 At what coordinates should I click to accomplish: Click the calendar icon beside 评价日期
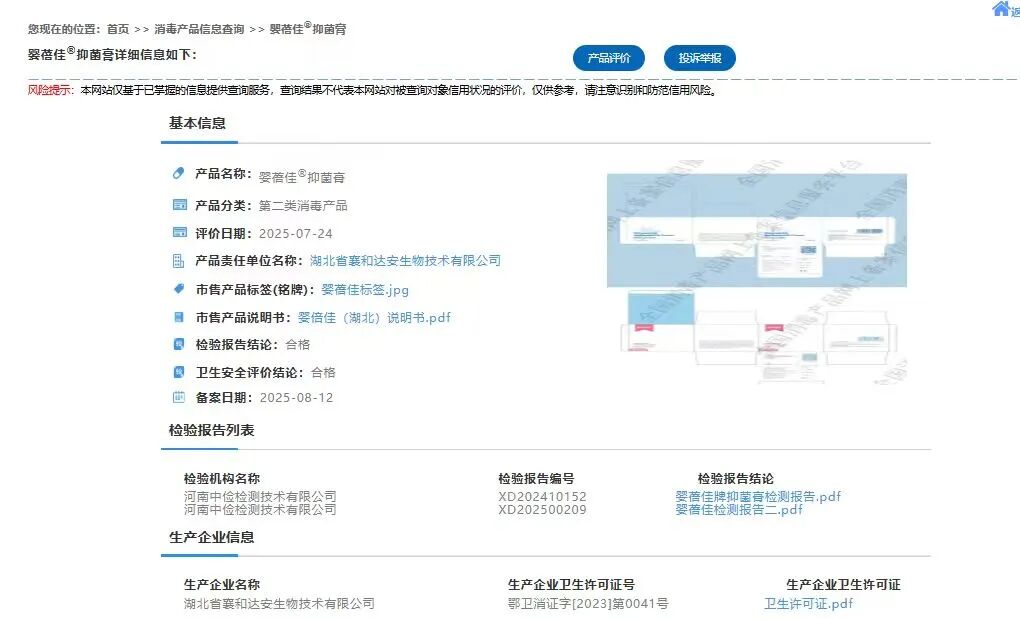pyautogui.click(x=179, y=233)
